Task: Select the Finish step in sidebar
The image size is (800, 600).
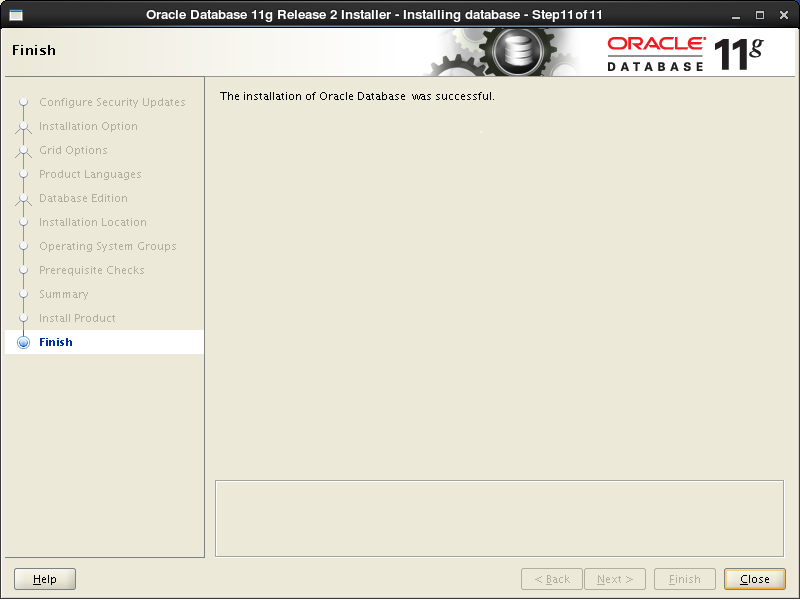Action: click(104, 342)
